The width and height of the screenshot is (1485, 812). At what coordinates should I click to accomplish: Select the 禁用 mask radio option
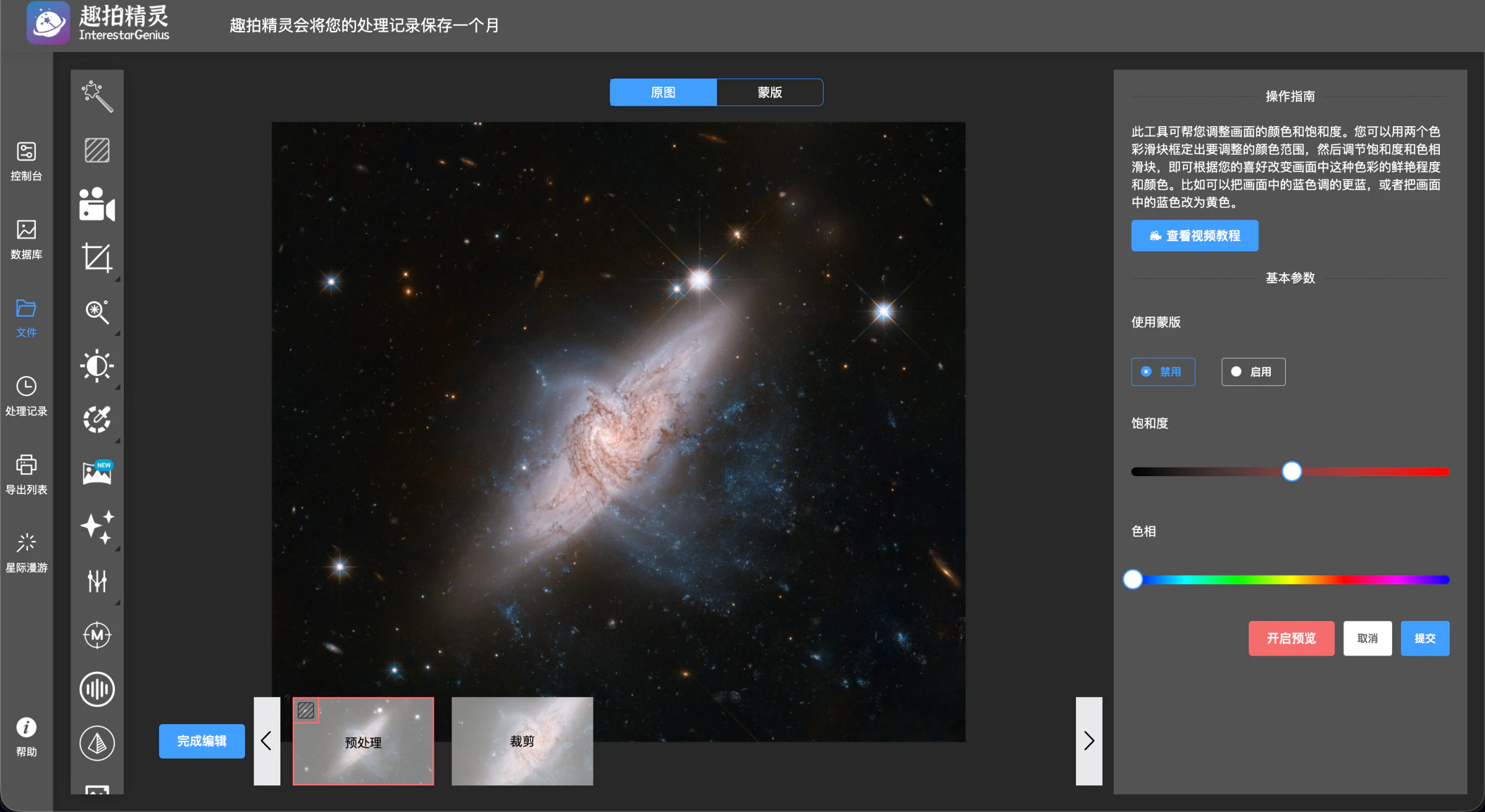tap(1163, 372)
